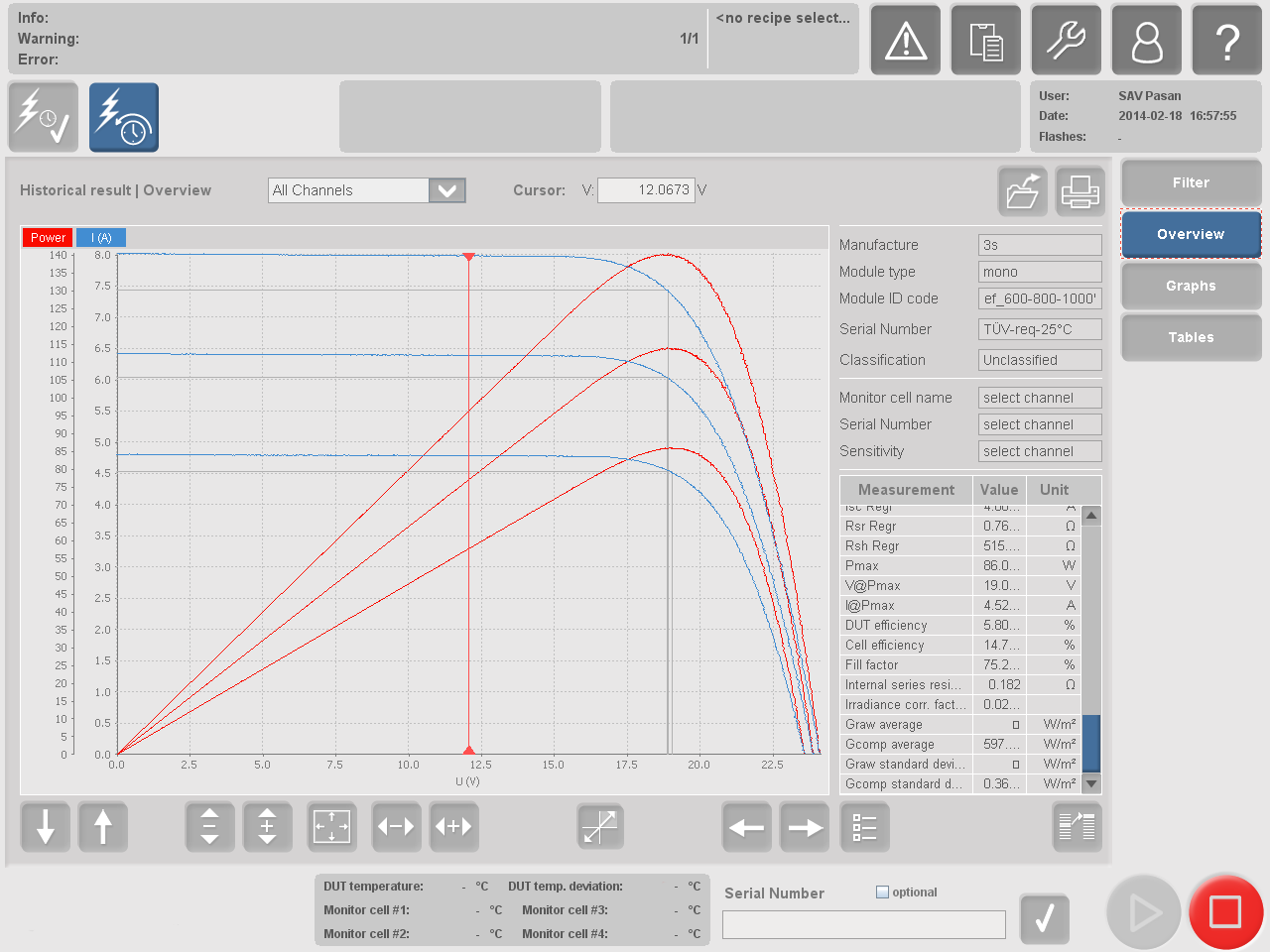This screenshot has height=952, width=1270.
Task: Click the Value column header
Action: pos(999,490)
